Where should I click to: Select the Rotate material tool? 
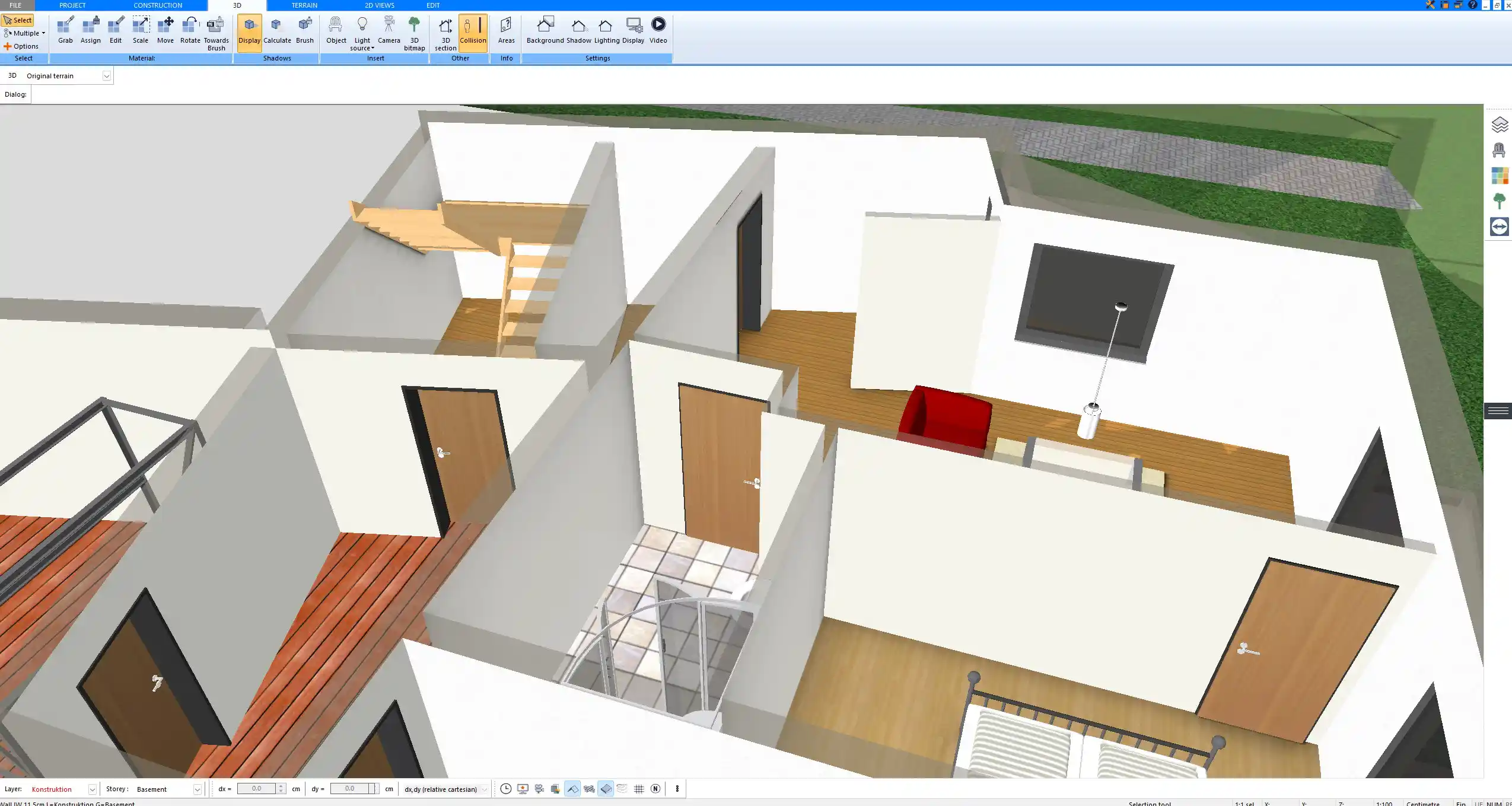pyautogui.click(x=190, y=31)
